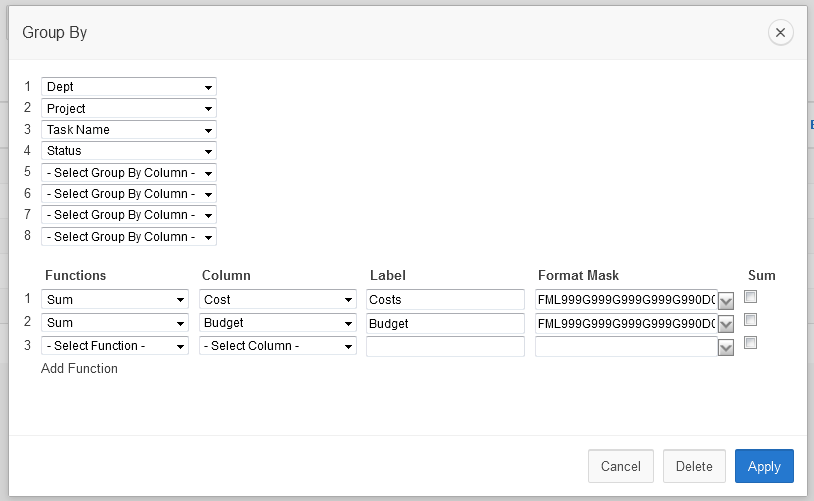Open the Cost column dropdown

coord(278,299)
